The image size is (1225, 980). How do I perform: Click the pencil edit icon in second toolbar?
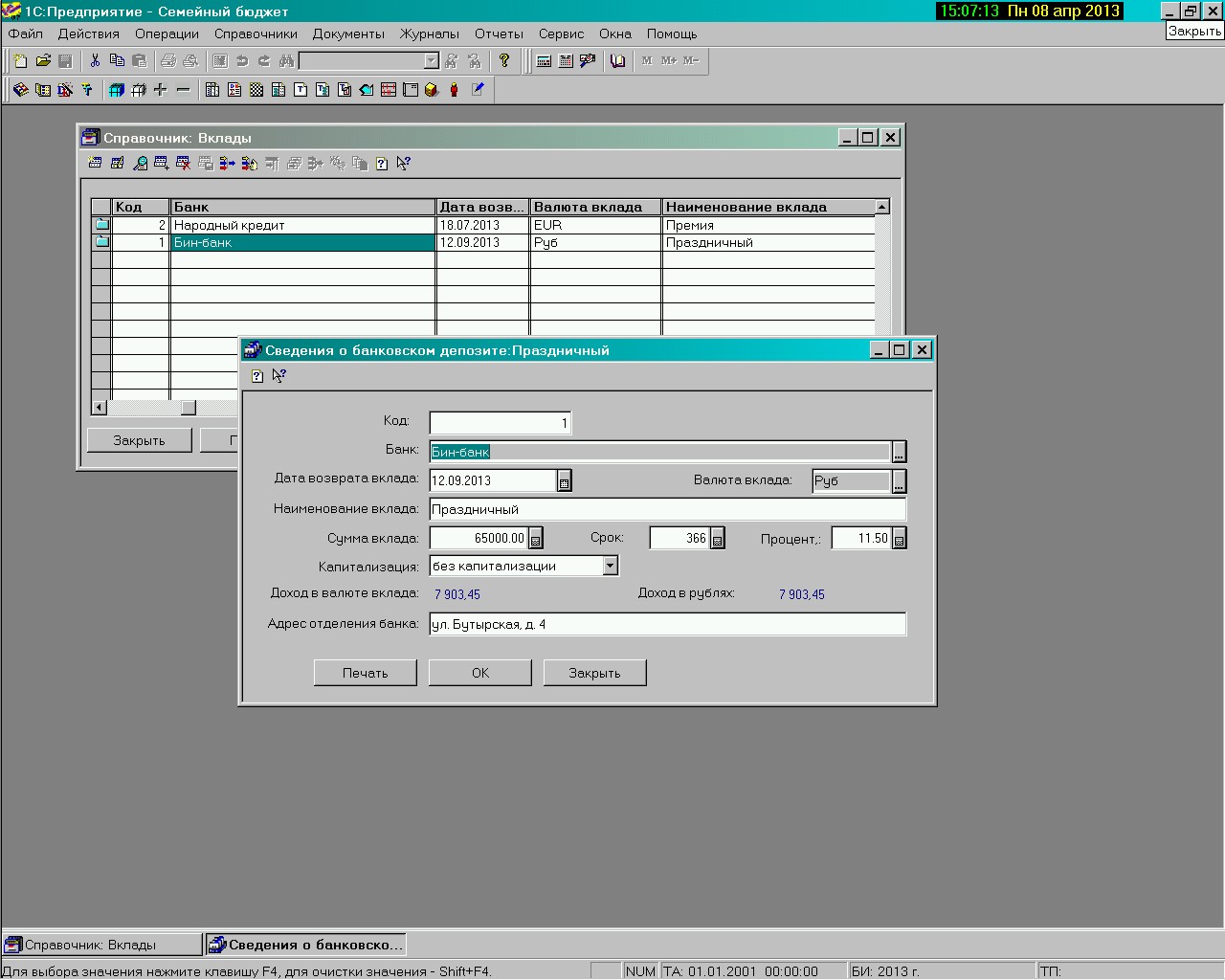tap(477, 90)
